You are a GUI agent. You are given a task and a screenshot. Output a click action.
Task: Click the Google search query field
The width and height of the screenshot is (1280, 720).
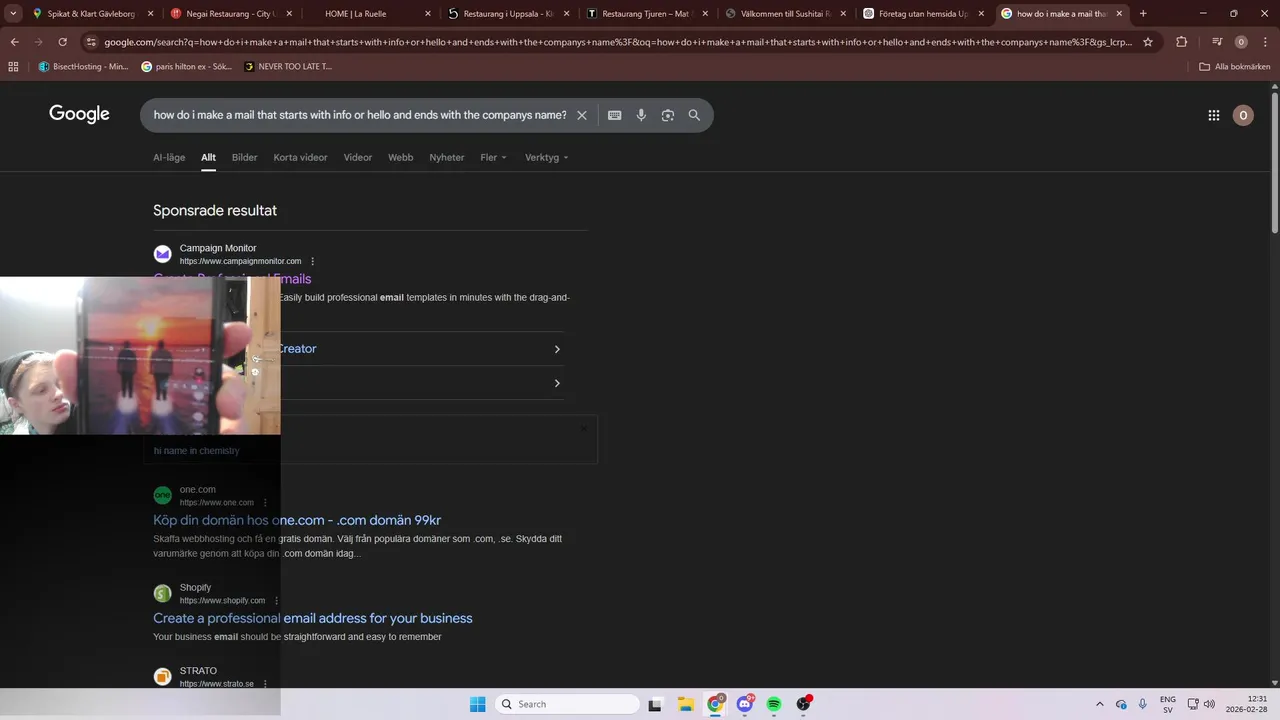[360, 115]
